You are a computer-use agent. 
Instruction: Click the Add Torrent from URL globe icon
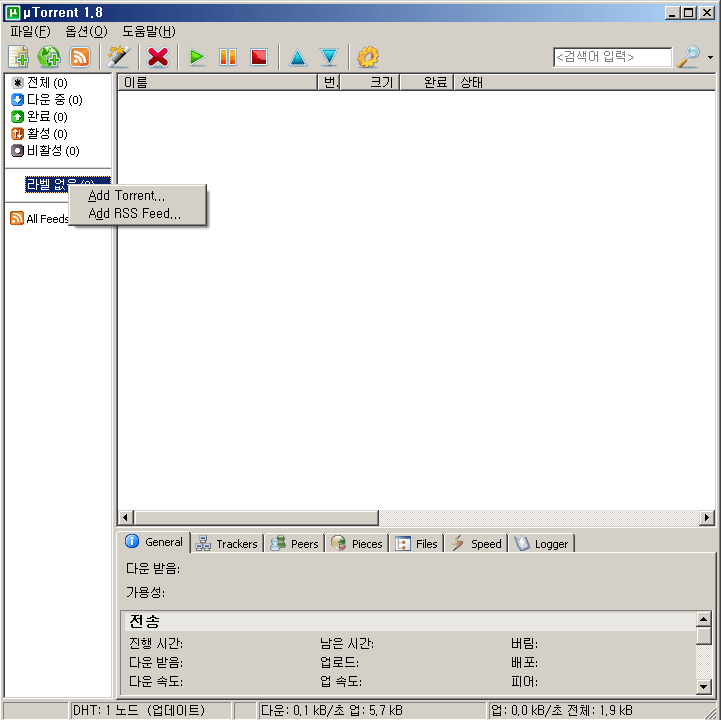pos(49,57)
